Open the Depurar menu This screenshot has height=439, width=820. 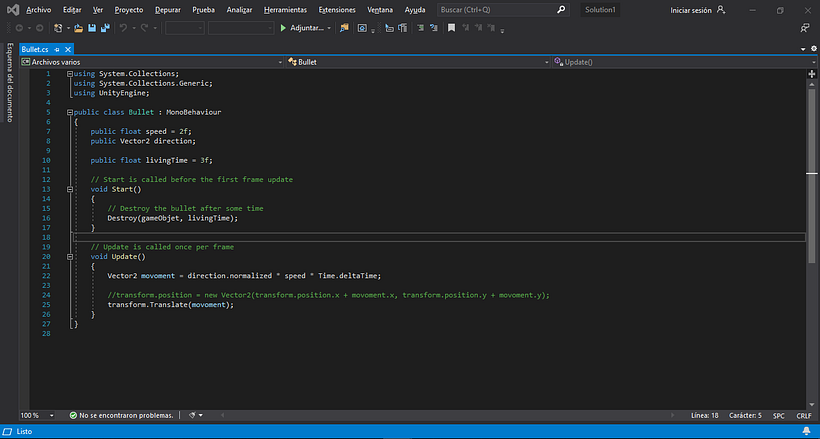[x=168, y=9]
